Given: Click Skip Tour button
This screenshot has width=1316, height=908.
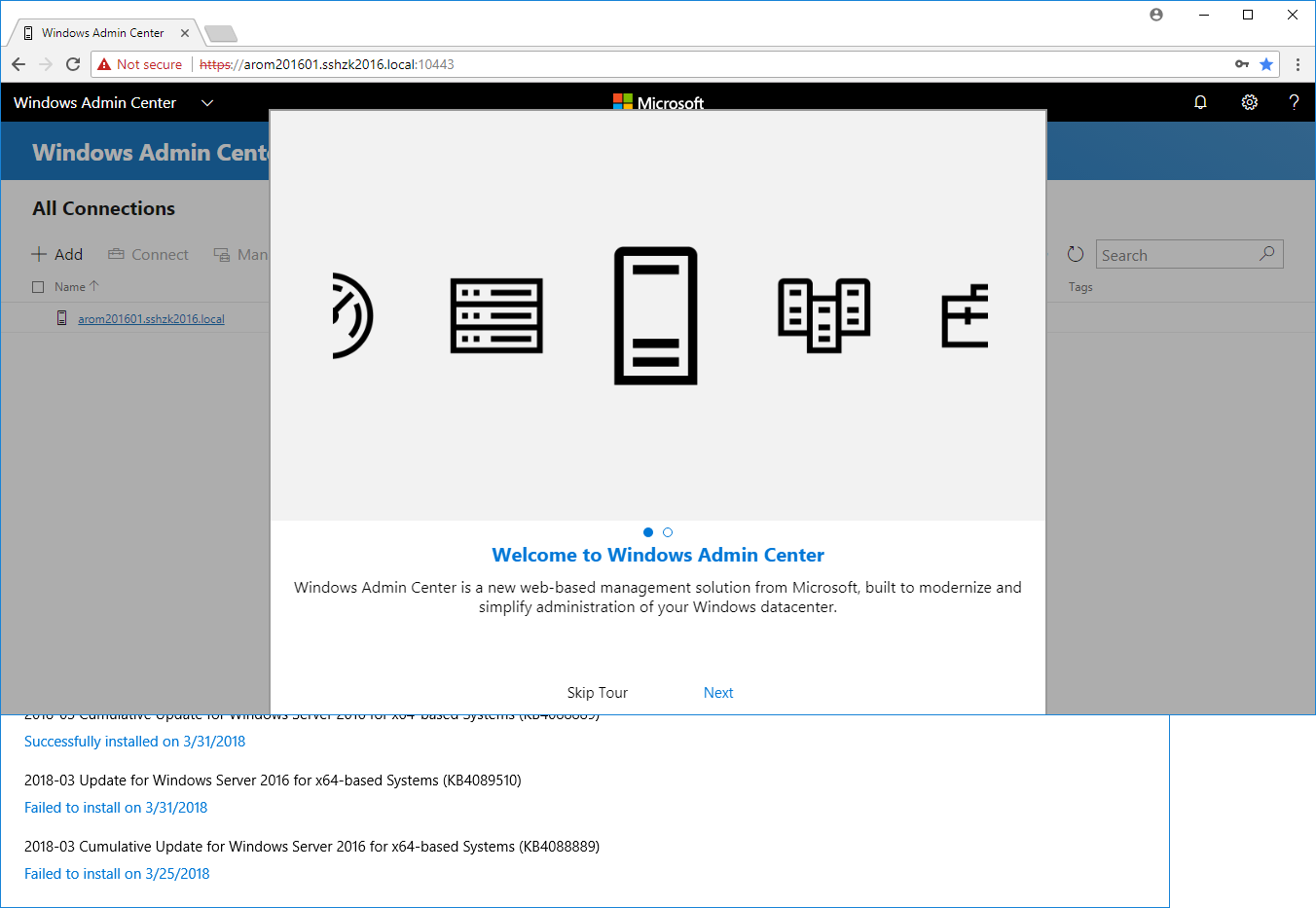Looking at the screenshot, I should (x=598, y=693).
